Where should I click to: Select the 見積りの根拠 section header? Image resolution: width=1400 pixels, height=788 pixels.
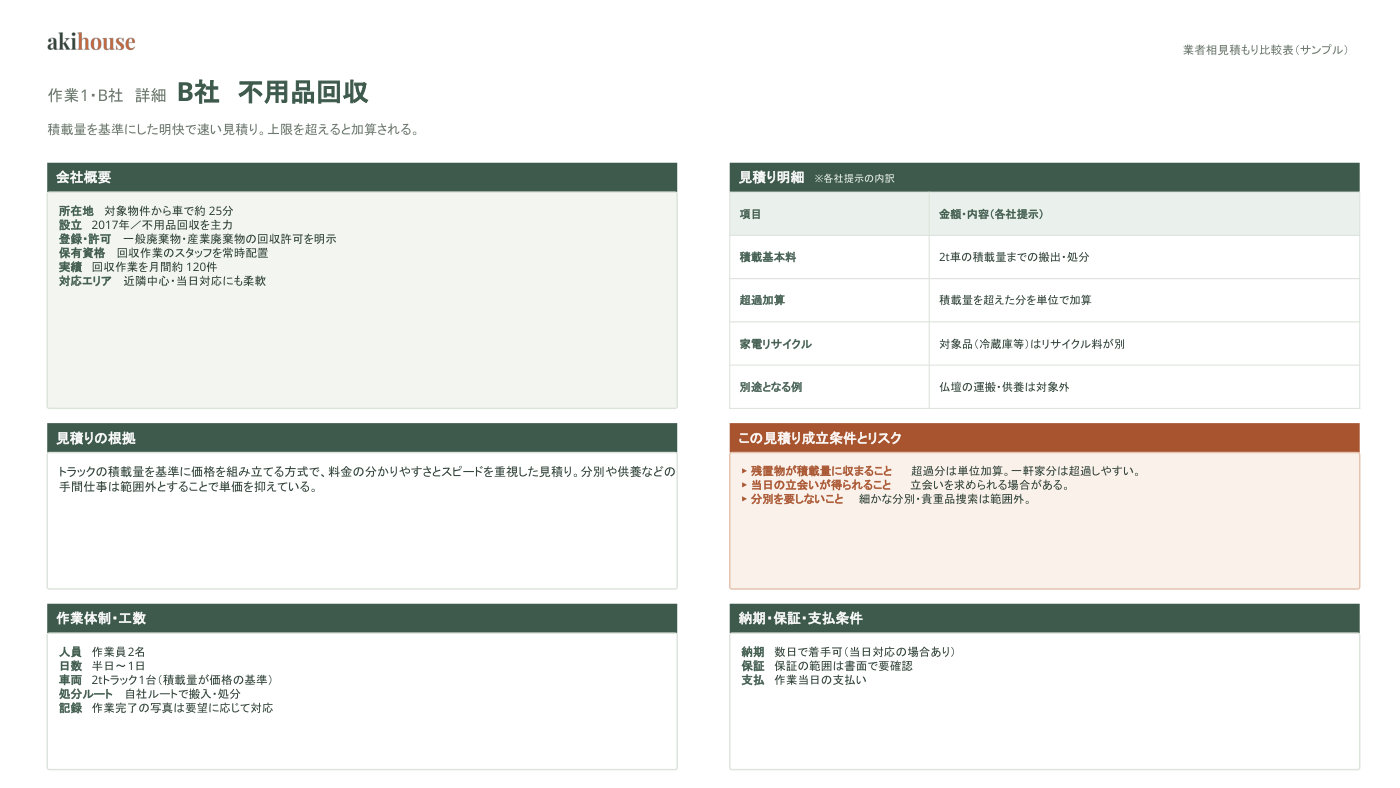(362, 438)
